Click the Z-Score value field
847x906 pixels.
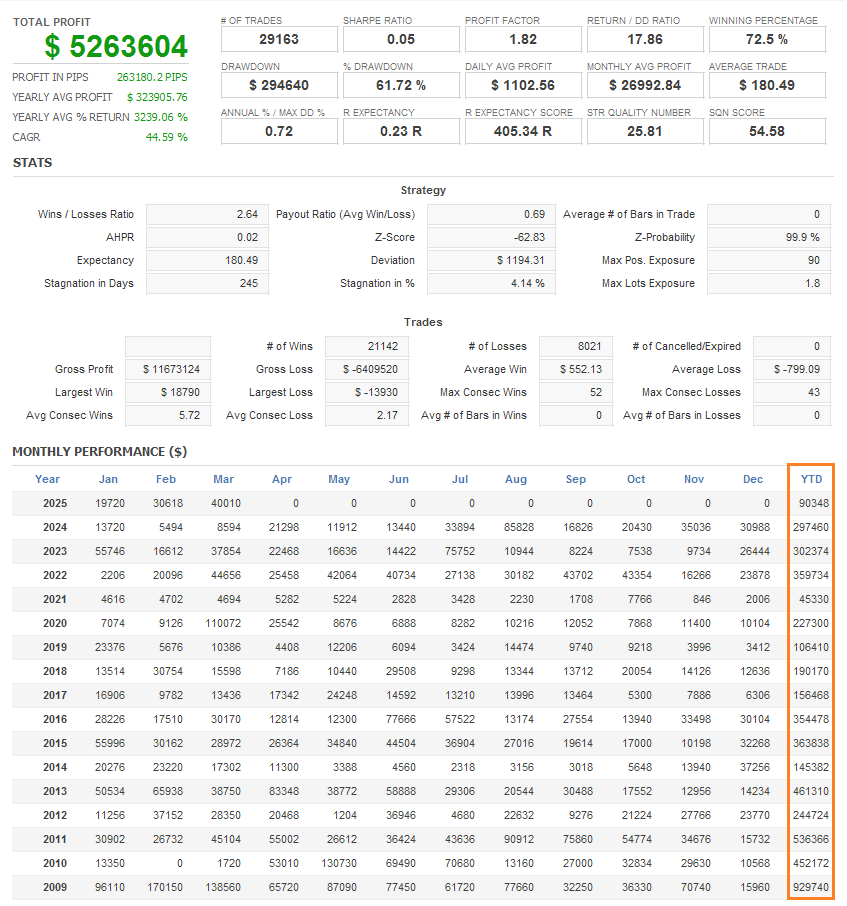(x=491, y=237)
